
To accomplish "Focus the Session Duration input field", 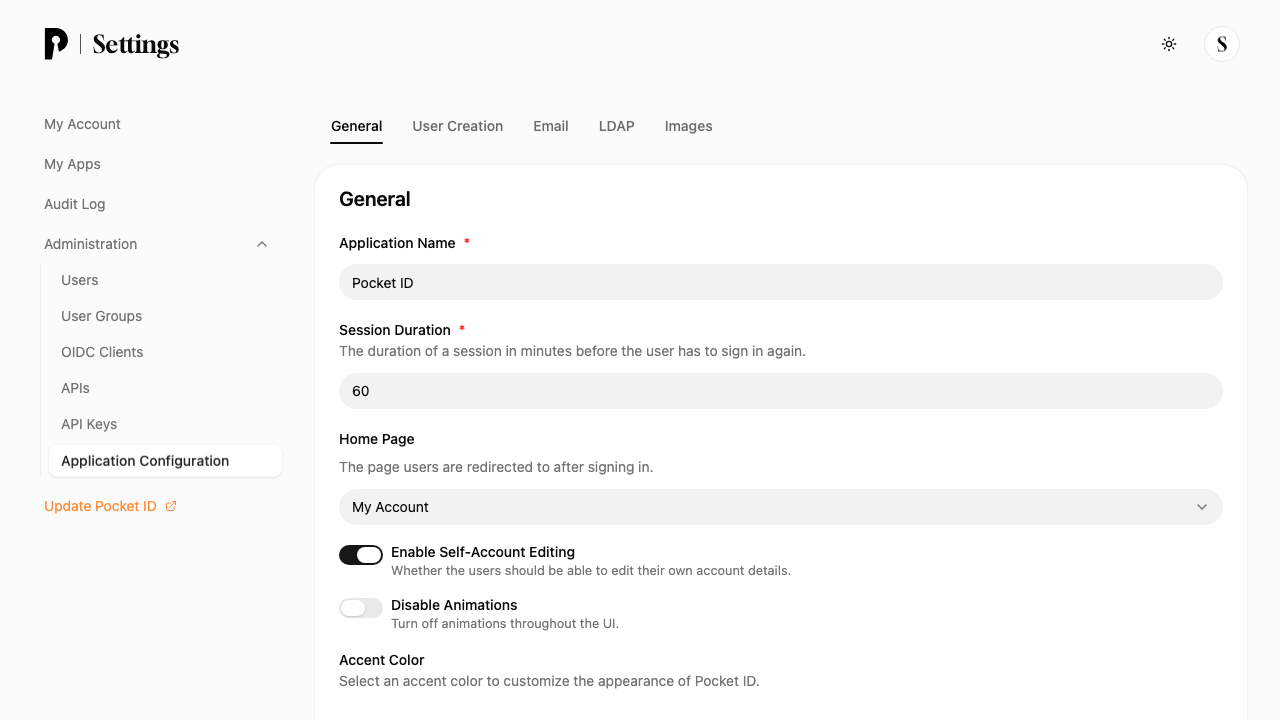I will 781,391.
